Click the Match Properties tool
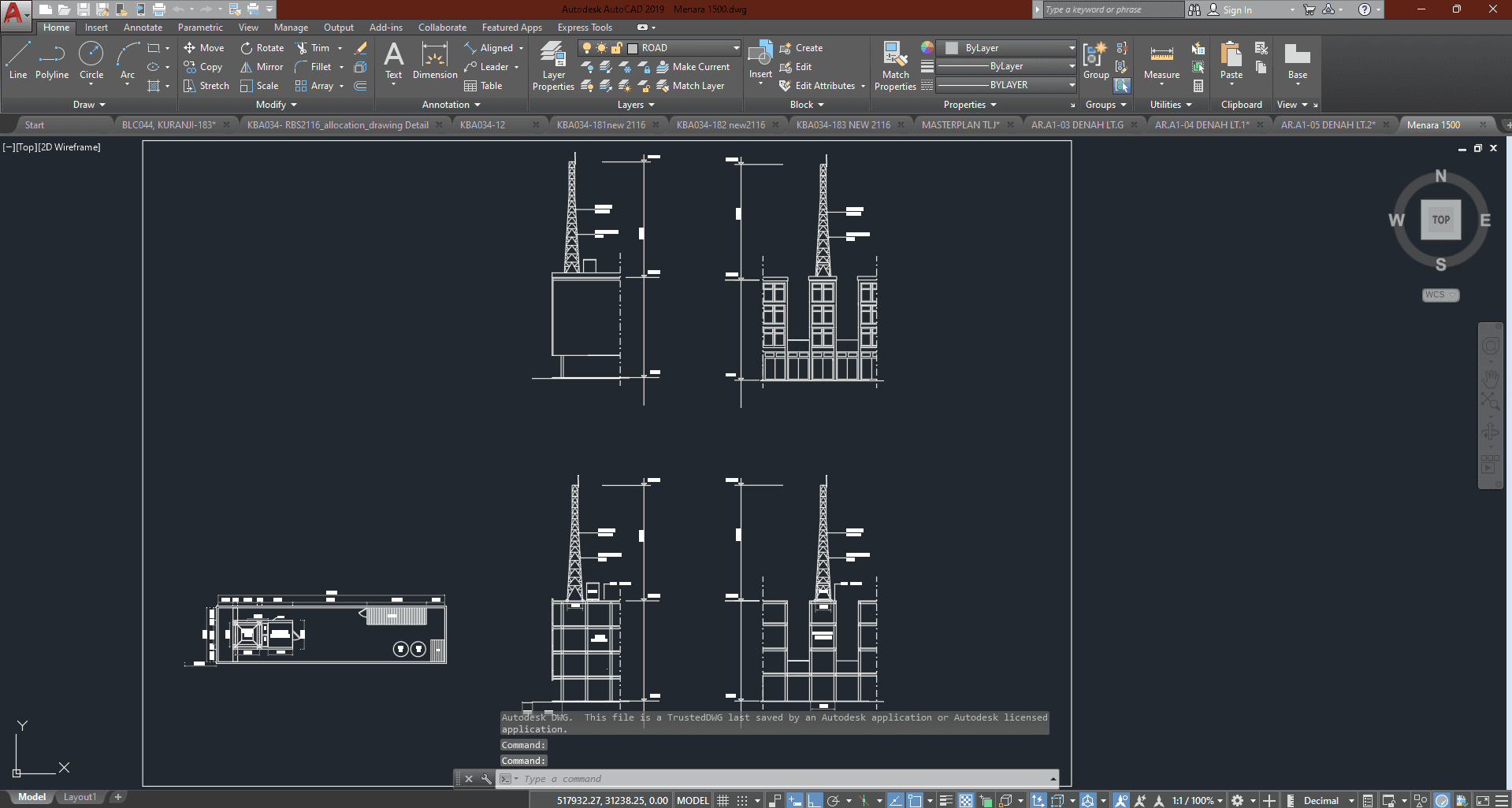1512x808 pixels. [x=895, y=65]
